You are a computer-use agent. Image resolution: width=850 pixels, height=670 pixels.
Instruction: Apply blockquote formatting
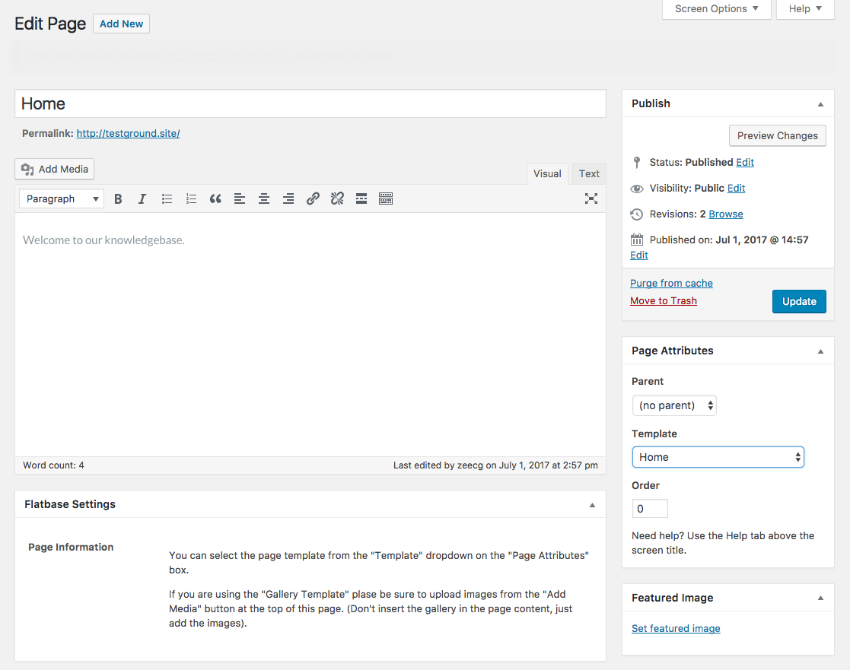pos(215,199)
